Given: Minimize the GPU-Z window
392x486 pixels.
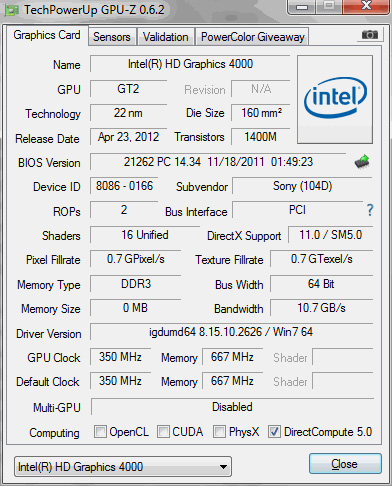Looking at the screenshot, I should pyautogui.click(x=301, y=6).
